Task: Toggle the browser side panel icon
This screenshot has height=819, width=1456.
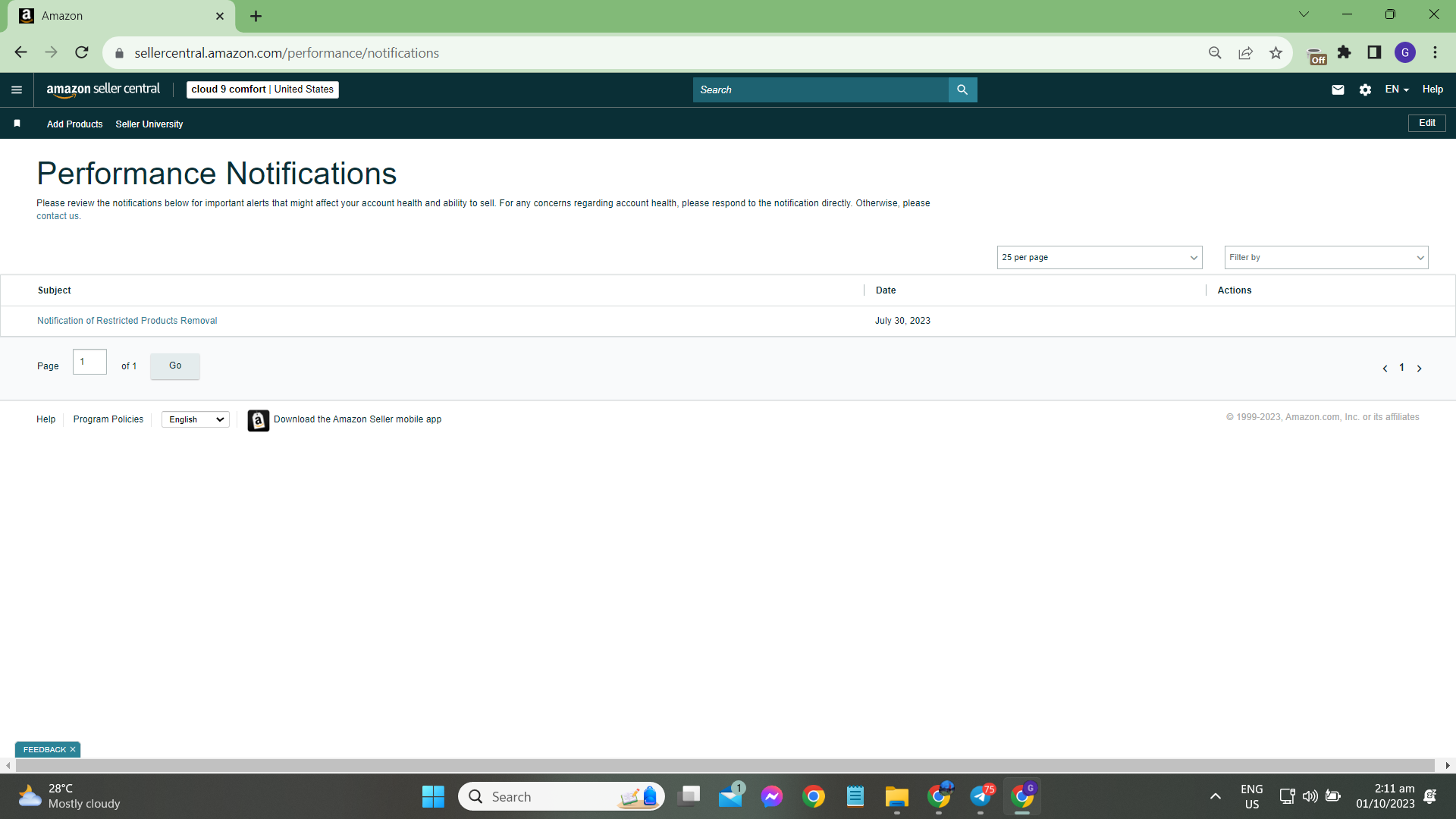Action: pos(1374,52)
